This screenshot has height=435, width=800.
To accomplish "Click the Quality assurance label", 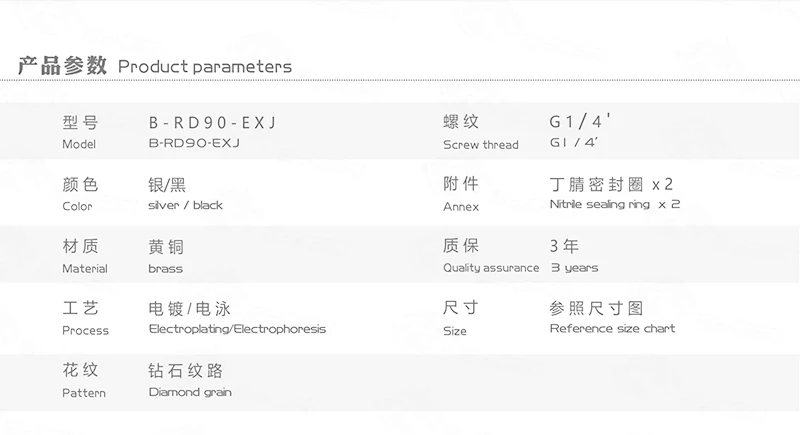I will click(x=491, y=268).
